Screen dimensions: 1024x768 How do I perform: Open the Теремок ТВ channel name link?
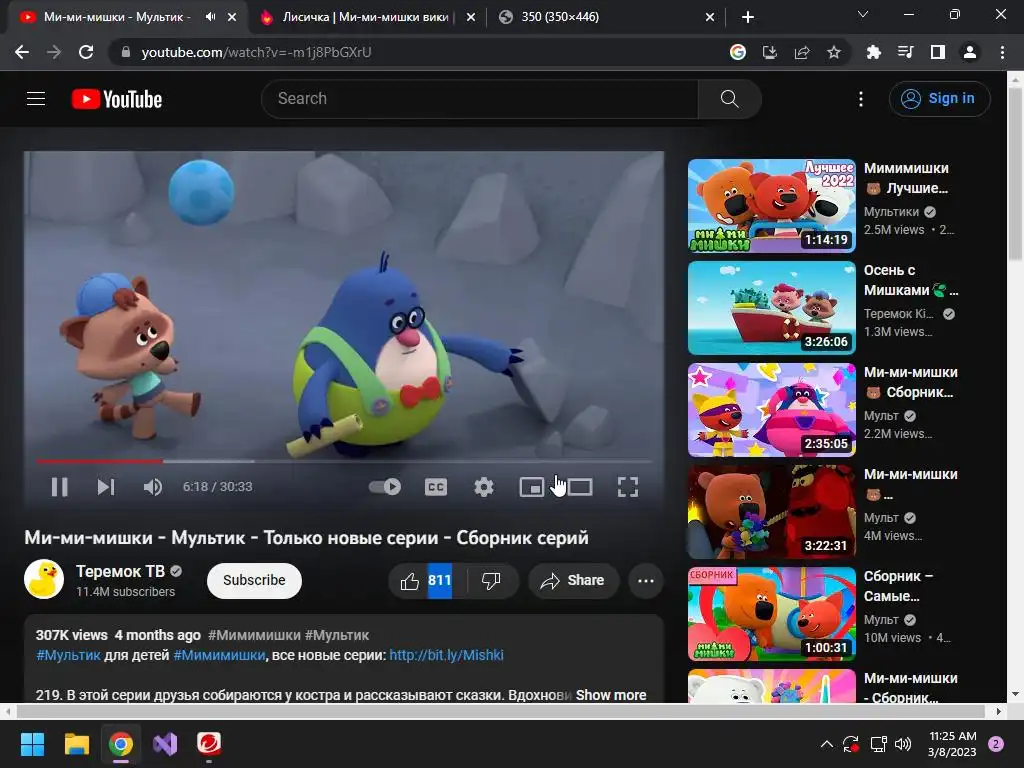point(120,571)
